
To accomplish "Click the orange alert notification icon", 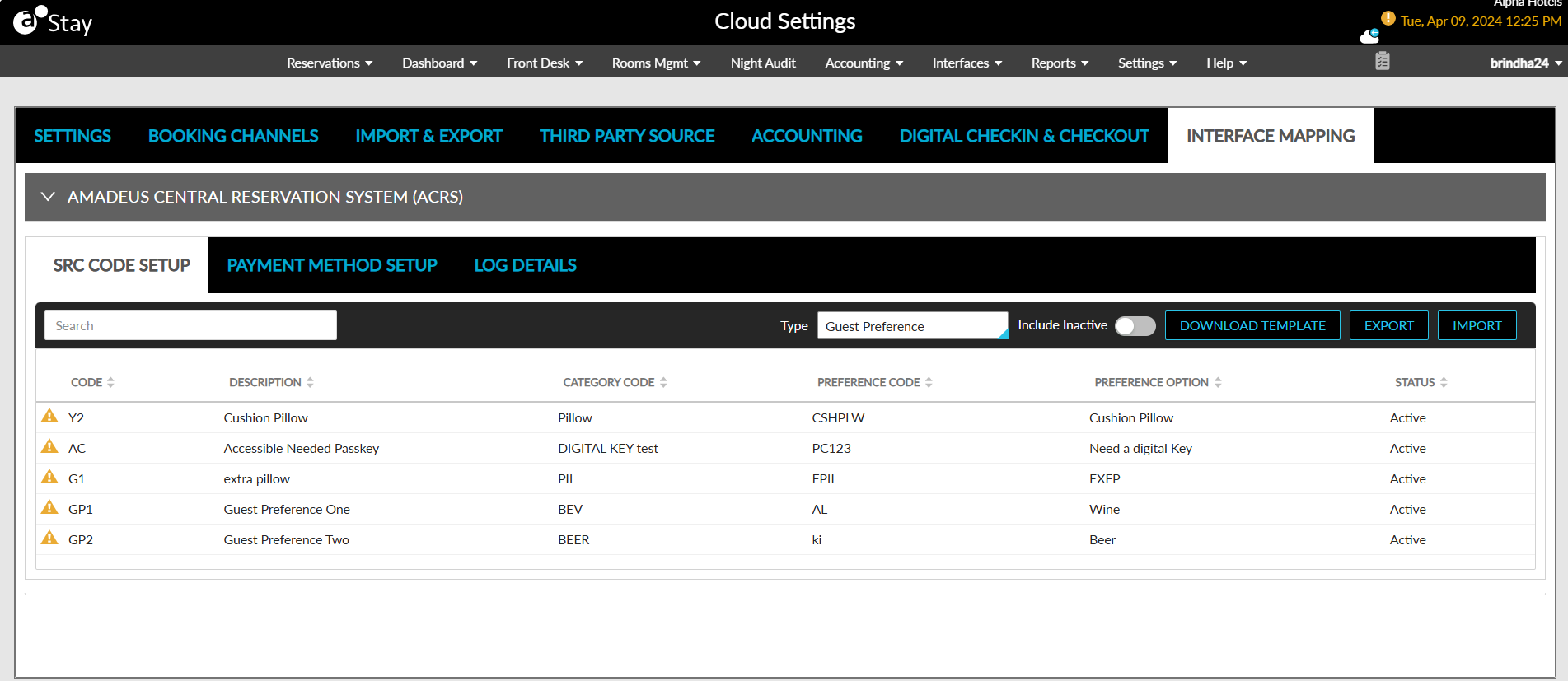I will (1388, 18).
